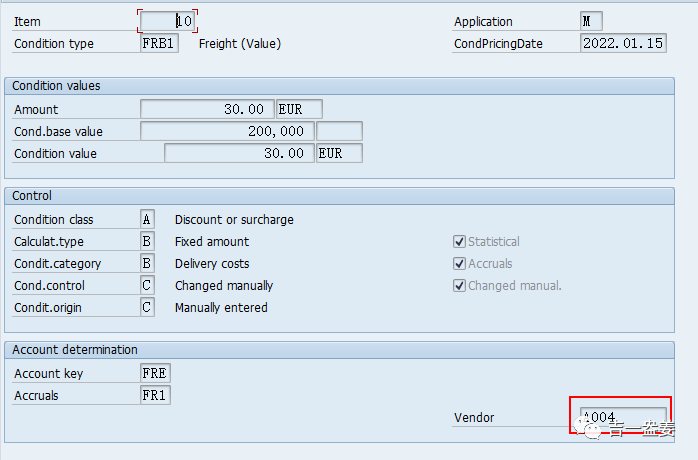Click the Cond.base value field 200,000
Screen dimensions: 698x460
pos(227,131)
